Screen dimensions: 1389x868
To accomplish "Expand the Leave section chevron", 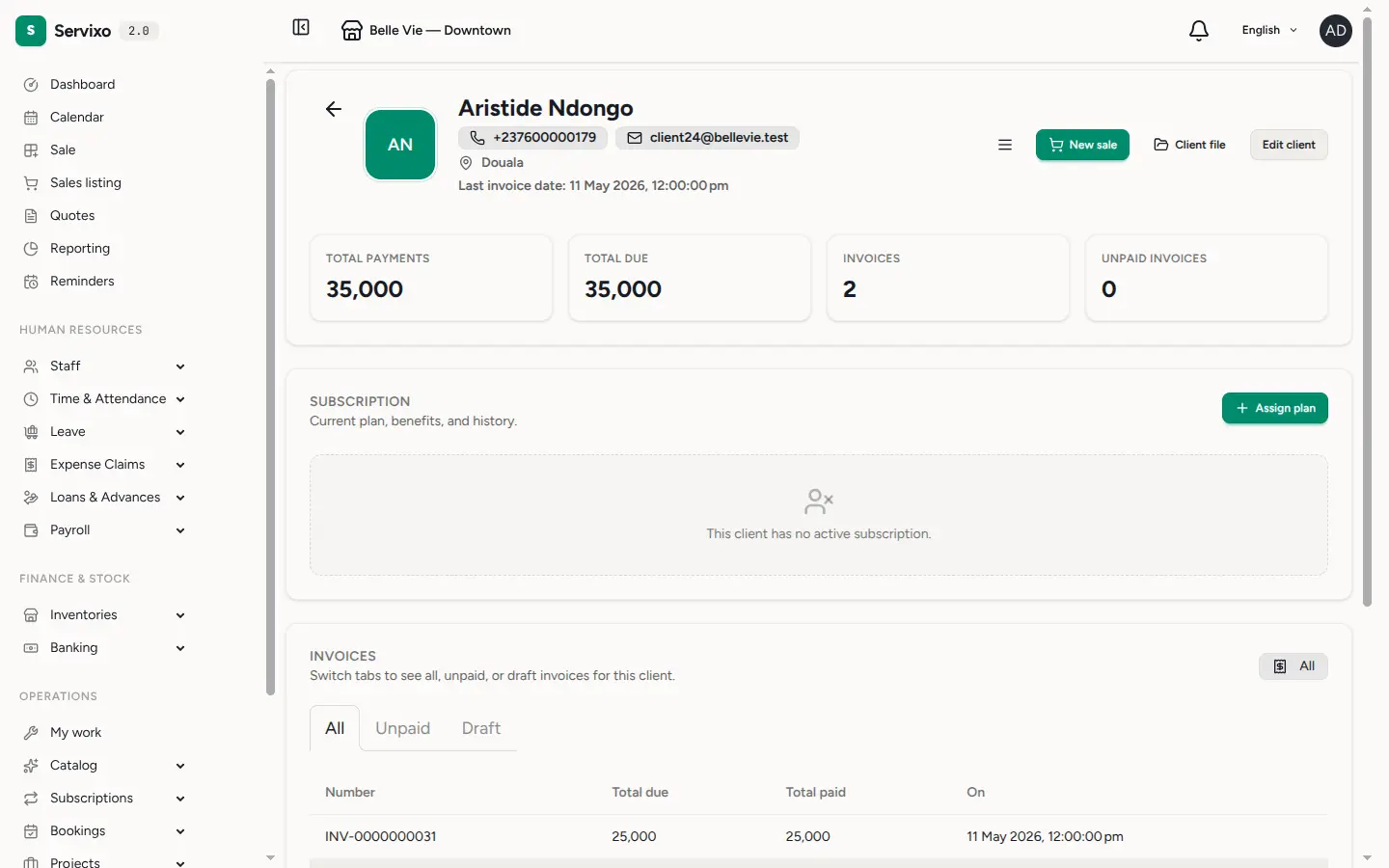I will coord(180,432).
